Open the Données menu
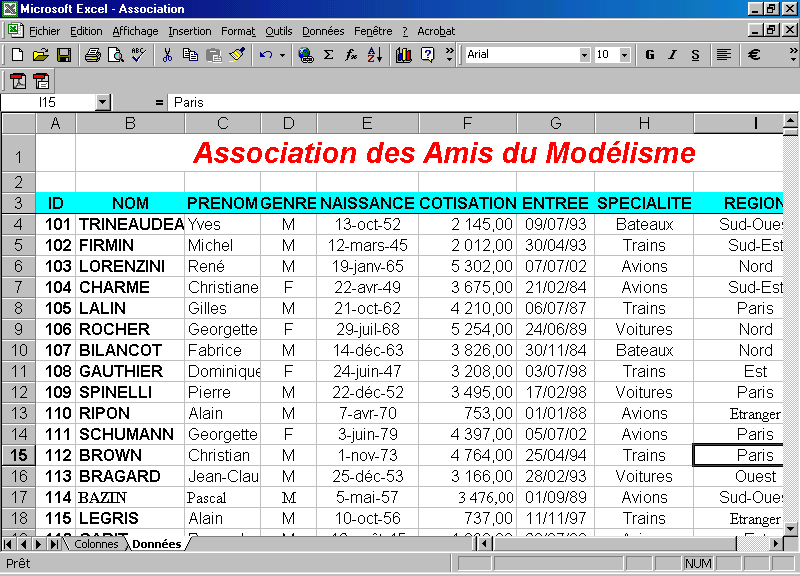The width and height of the screenshot is (800, 576). (322, 31)
